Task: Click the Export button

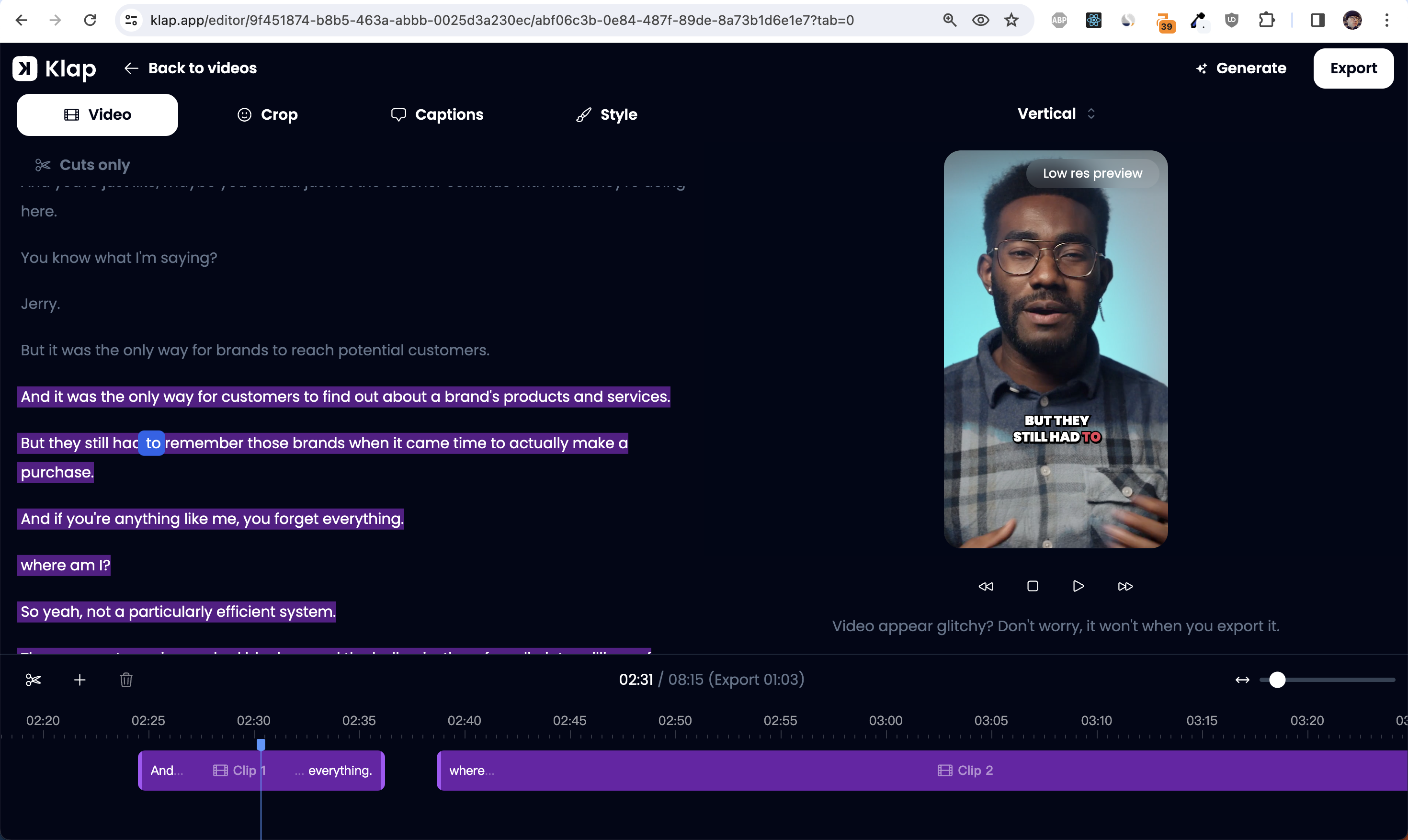Action: (x=1353, y=68)
